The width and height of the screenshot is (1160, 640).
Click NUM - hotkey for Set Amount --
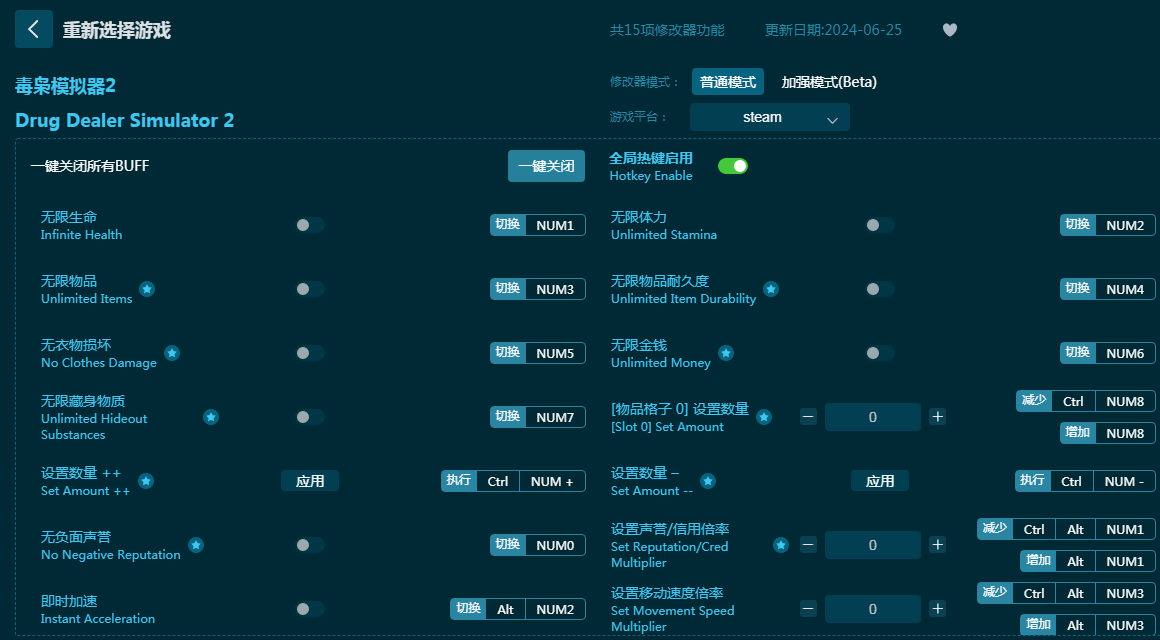pyautogui.click(x=1124, y=481)
